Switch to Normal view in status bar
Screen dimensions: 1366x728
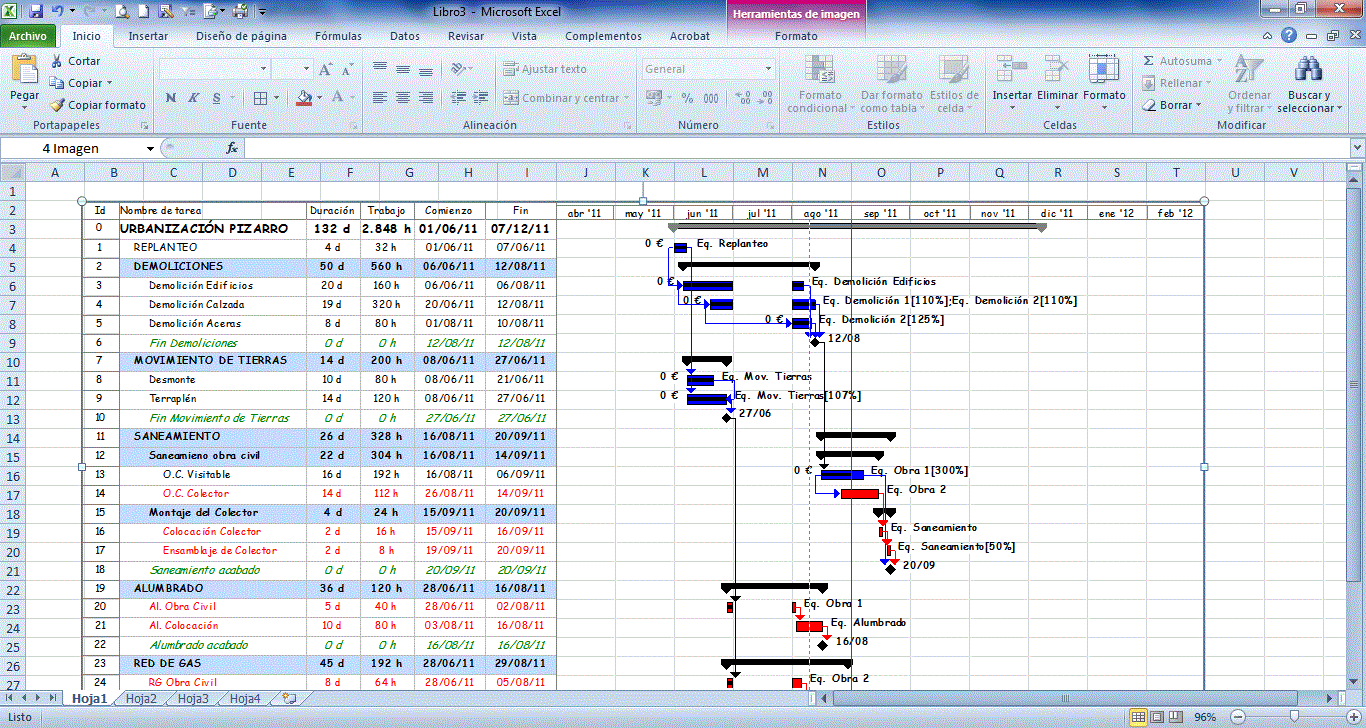[x=1139, y=717]
